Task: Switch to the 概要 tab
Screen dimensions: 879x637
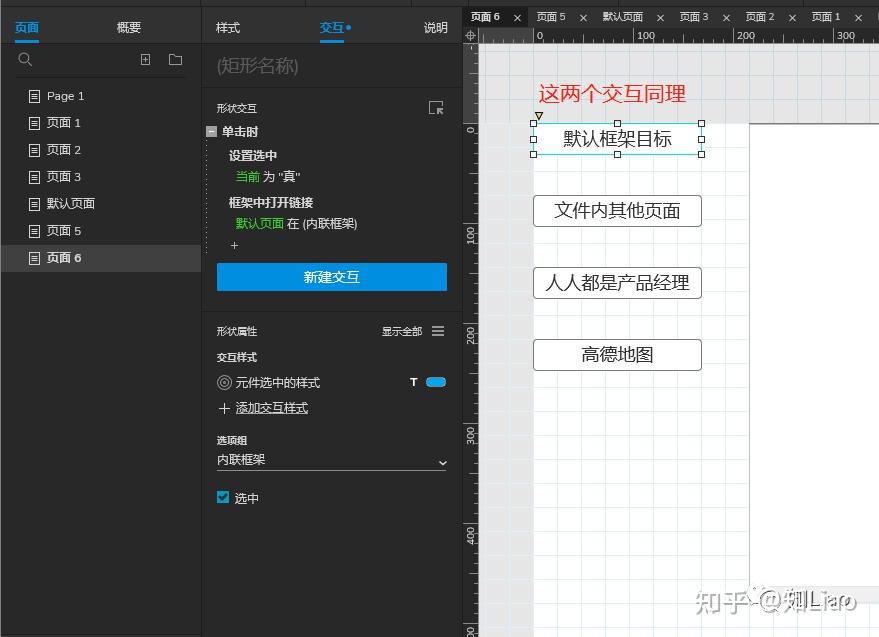Action: [x=128, y=27]
